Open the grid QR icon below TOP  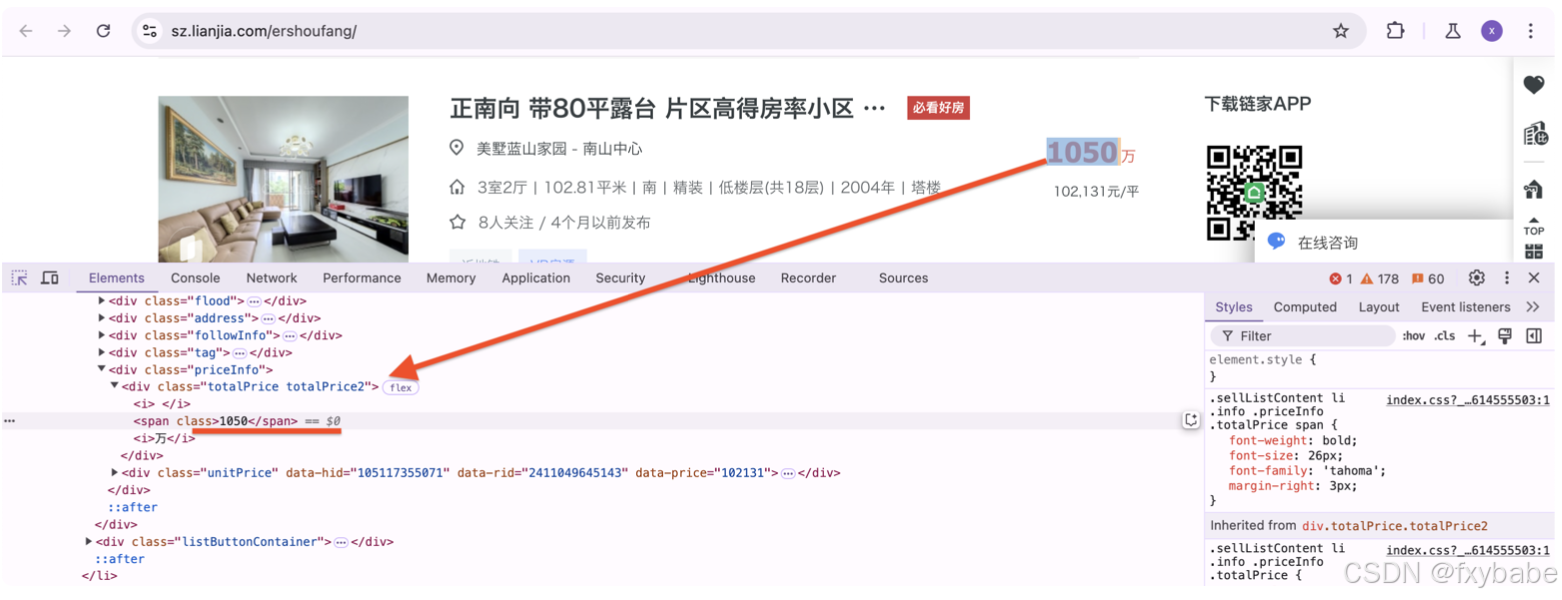pos(1534,251)
